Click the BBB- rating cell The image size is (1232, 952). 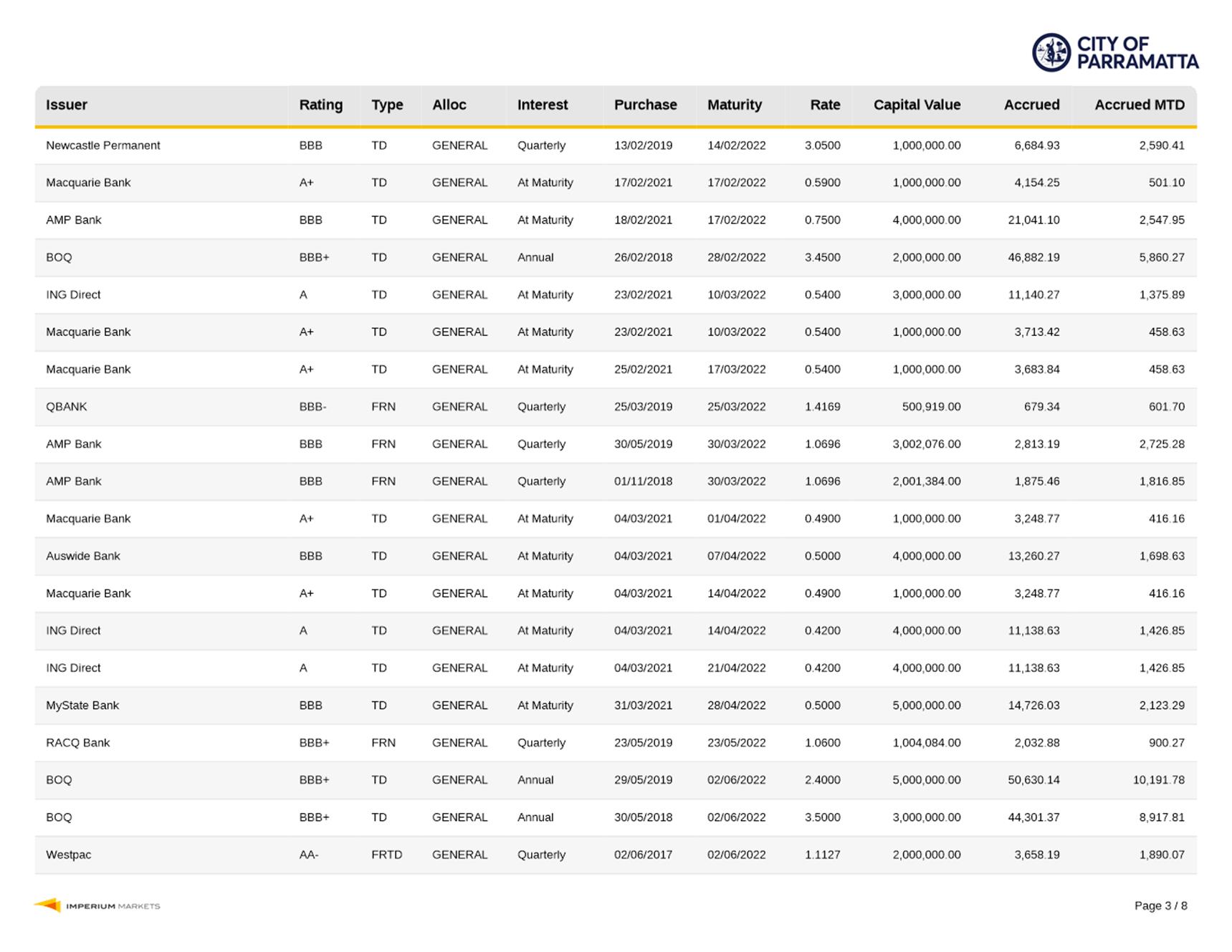coord(312,407)
